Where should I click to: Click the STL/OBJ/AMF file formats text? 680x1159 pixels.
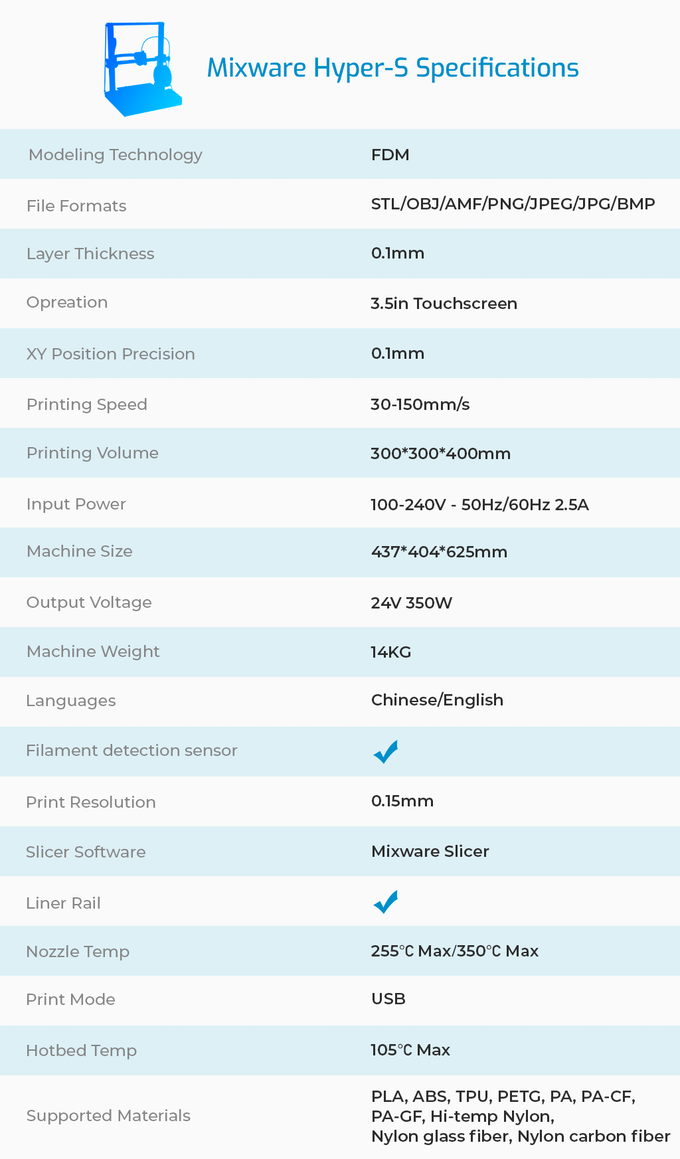click(513, 204)
